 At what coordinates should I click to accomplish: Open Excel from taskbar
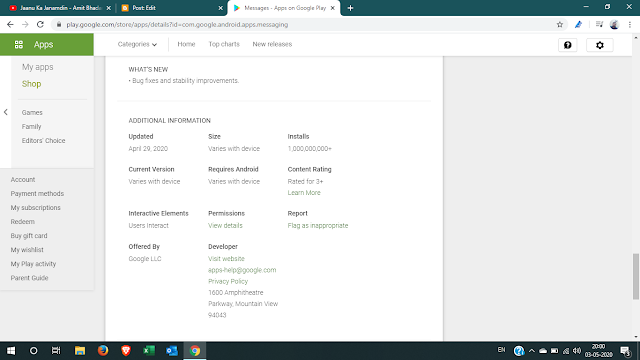(149, 351)
